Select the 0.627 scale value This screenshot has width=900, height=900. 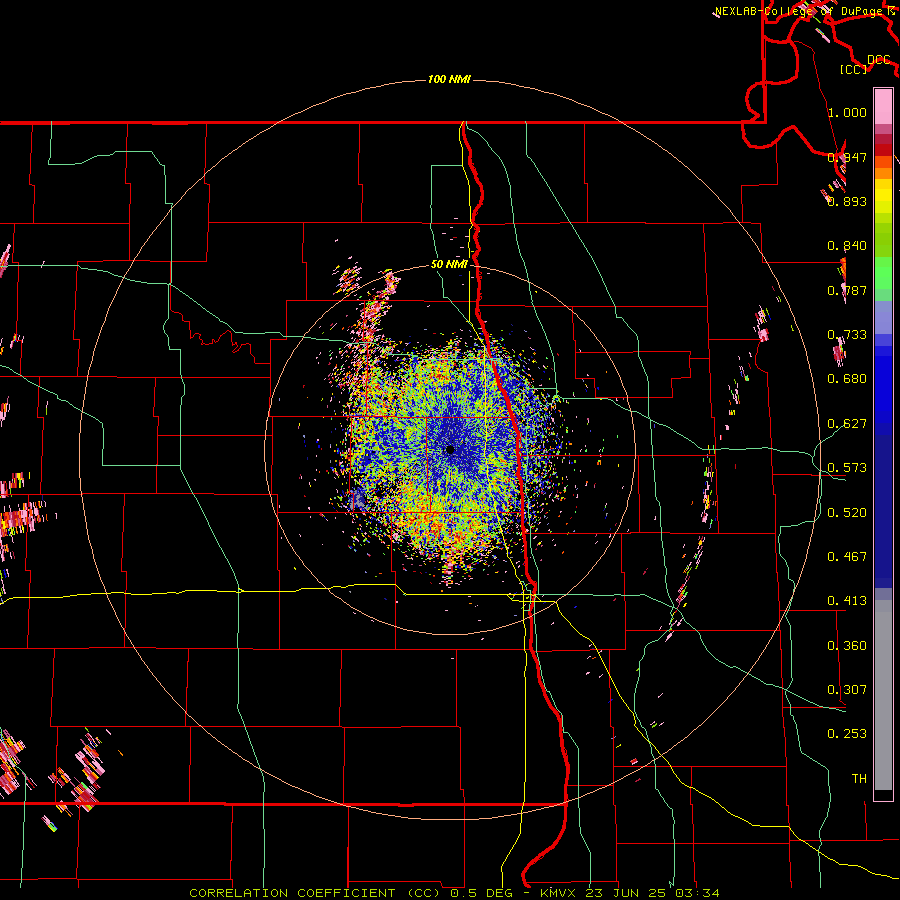pos(847,424)
